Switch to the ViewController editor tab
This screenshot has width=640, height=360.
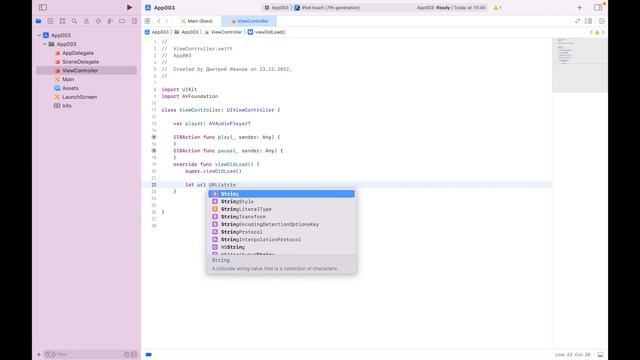coord(249,21)
